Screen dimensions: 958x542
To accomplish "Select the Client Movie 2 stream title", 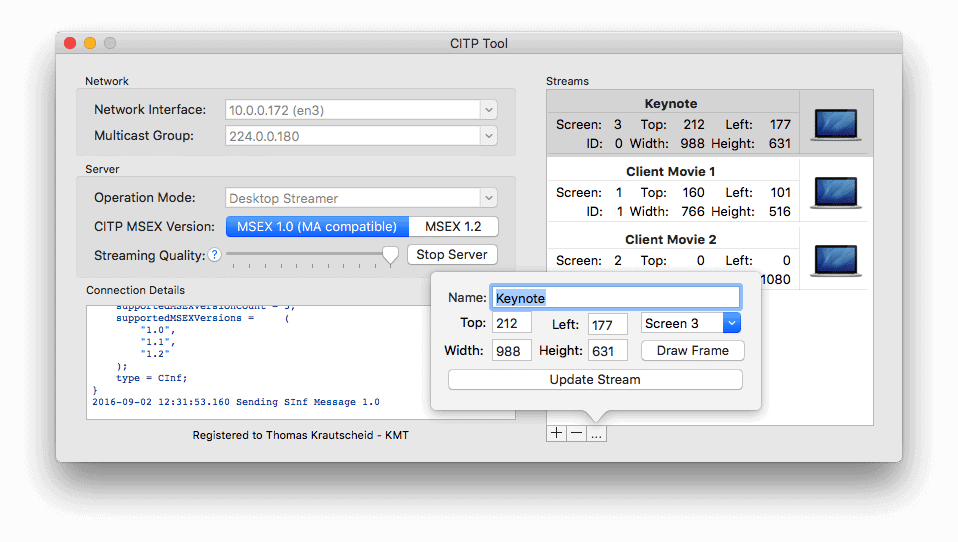I will [670, 240].
